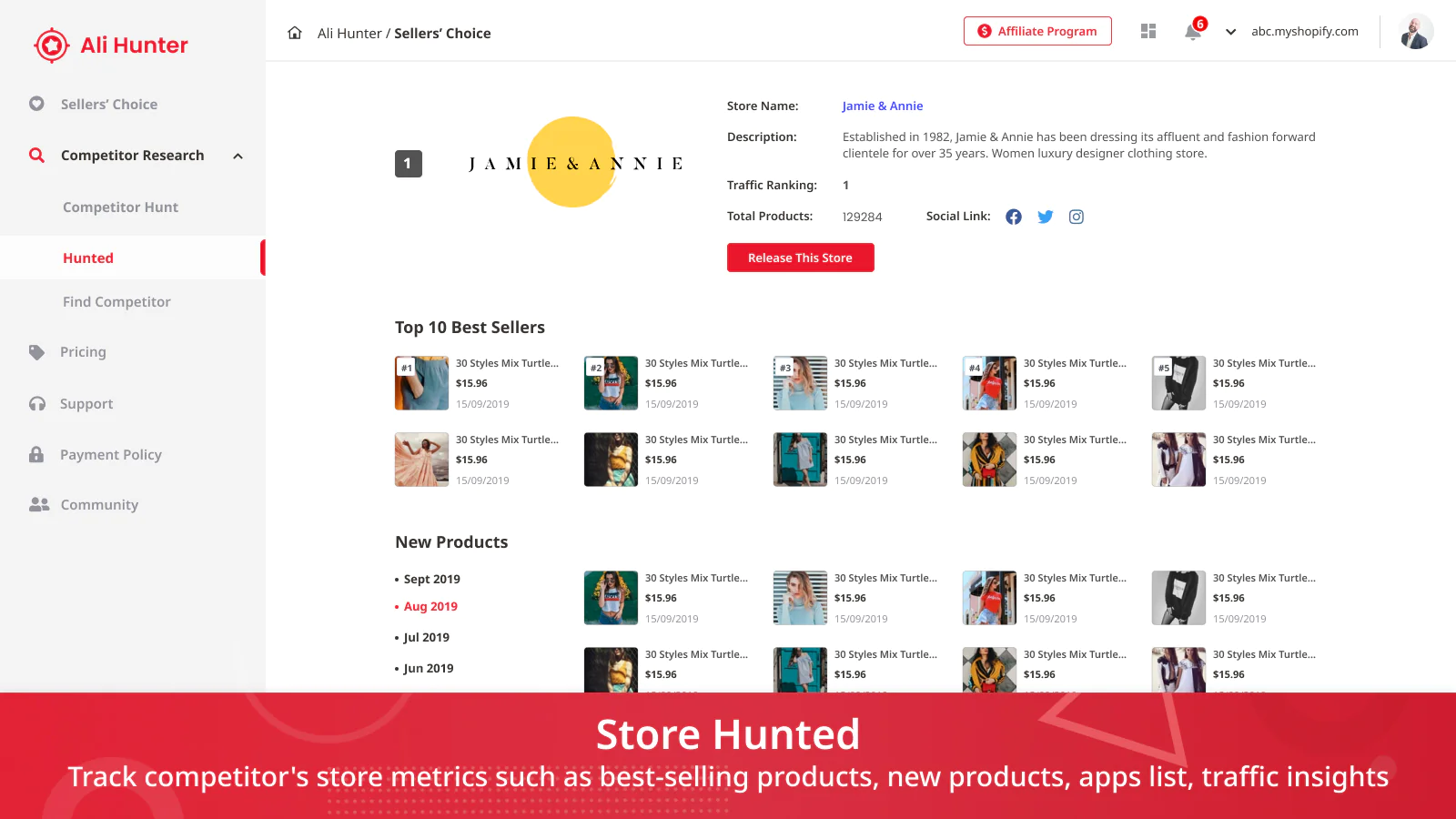Open best seller #5 product thumbnail
Screen dimensions: 1456x819
1179,383
